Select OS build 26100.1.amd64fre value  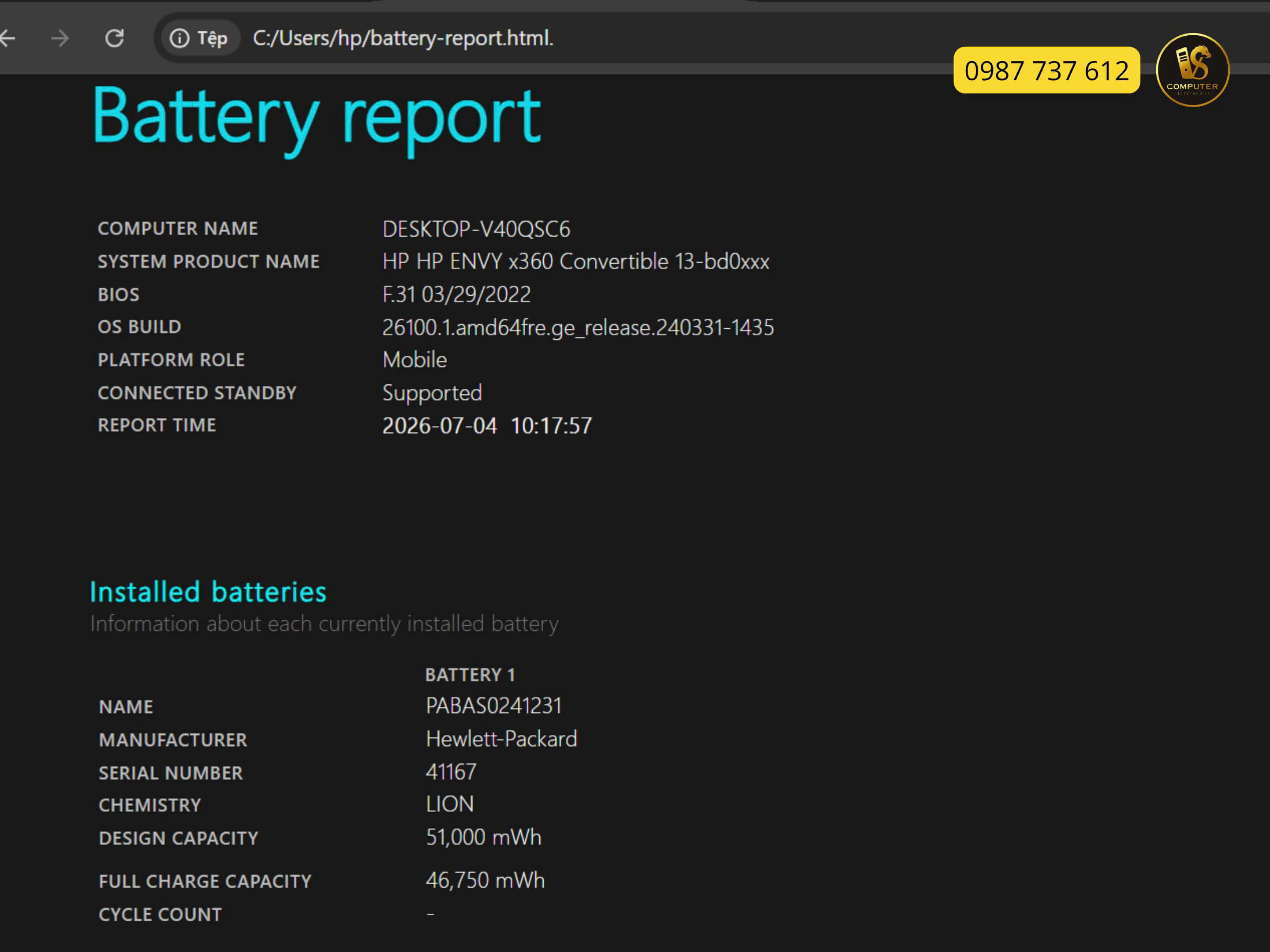tap(578, 327)
